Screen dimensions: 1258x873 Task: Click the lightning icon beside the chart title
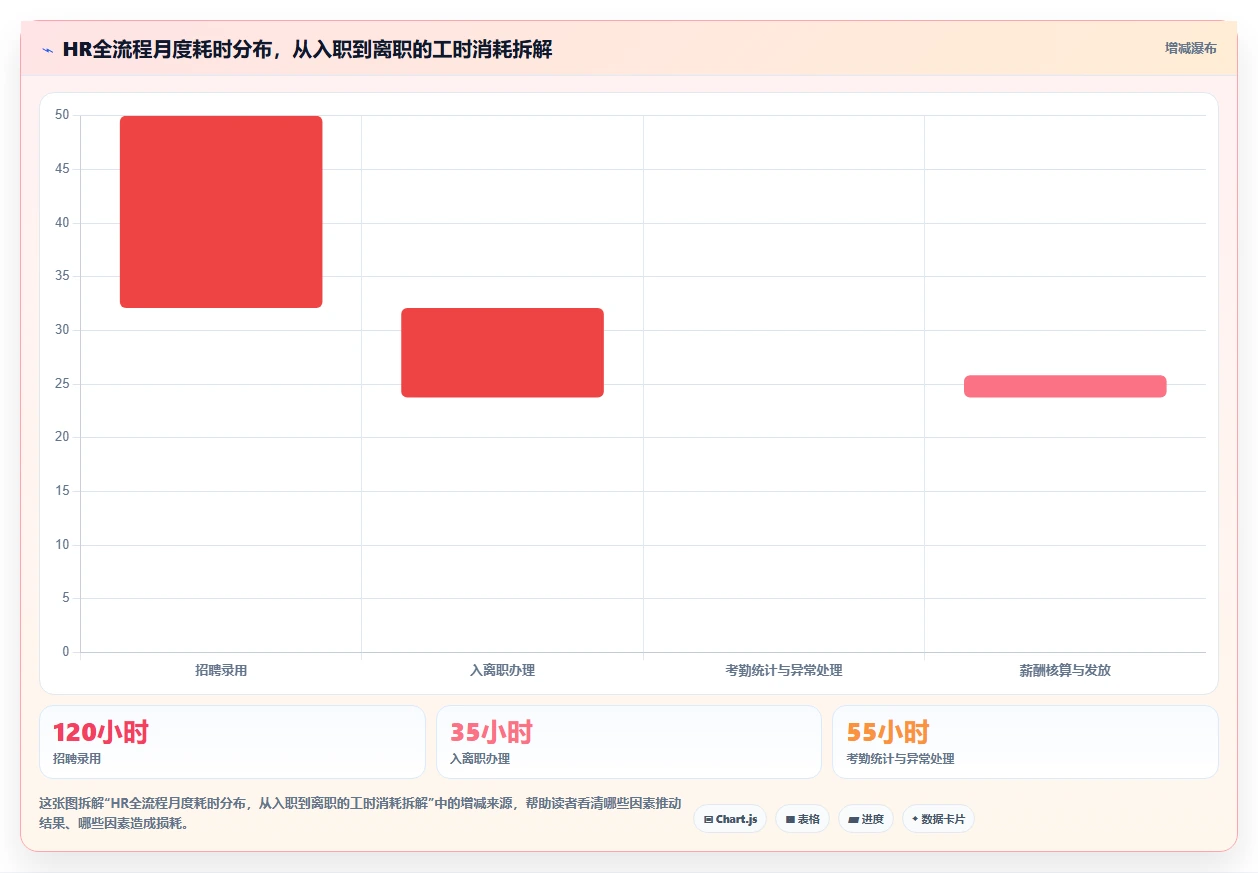(47, 50)
